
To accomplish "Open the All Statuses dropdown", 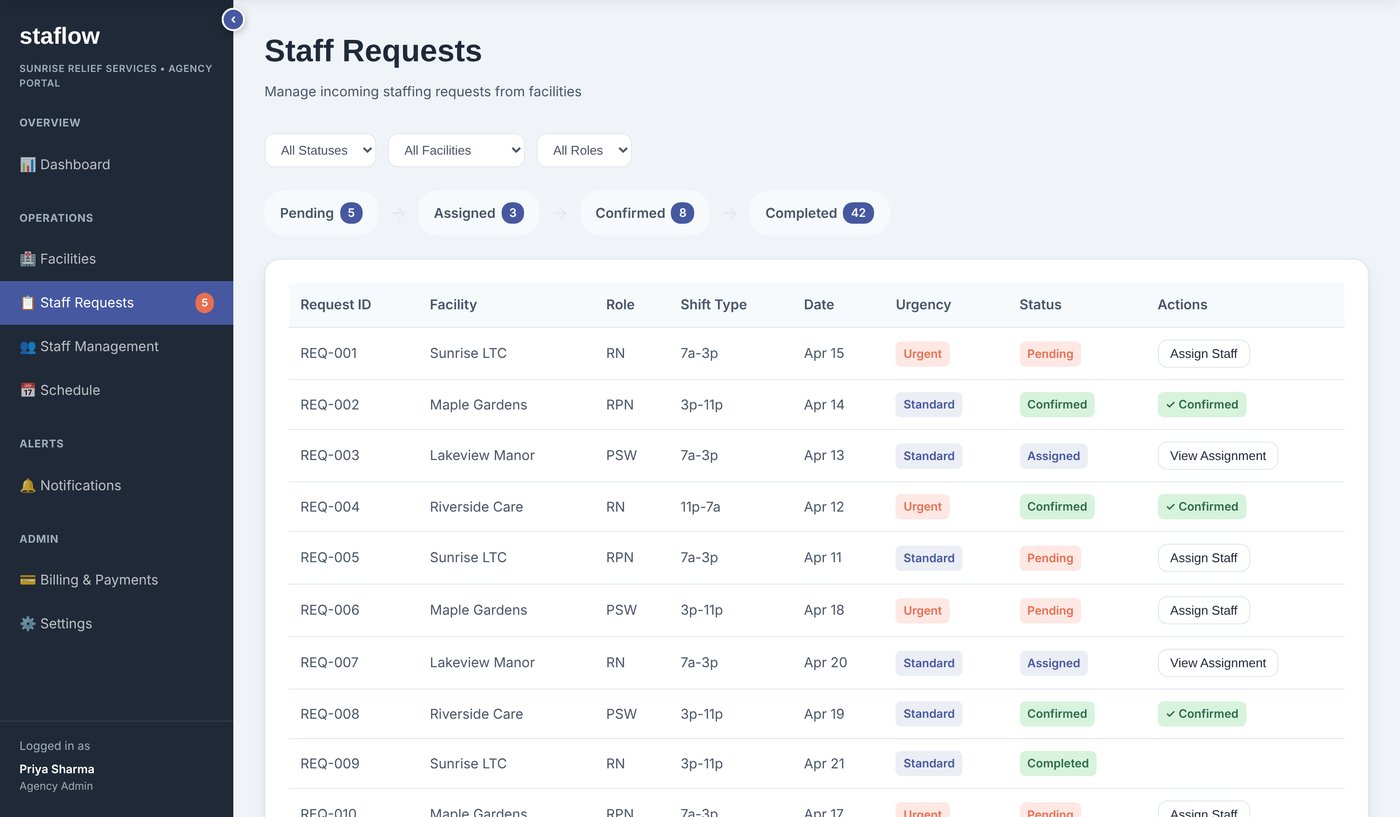I will coord(320,150).
